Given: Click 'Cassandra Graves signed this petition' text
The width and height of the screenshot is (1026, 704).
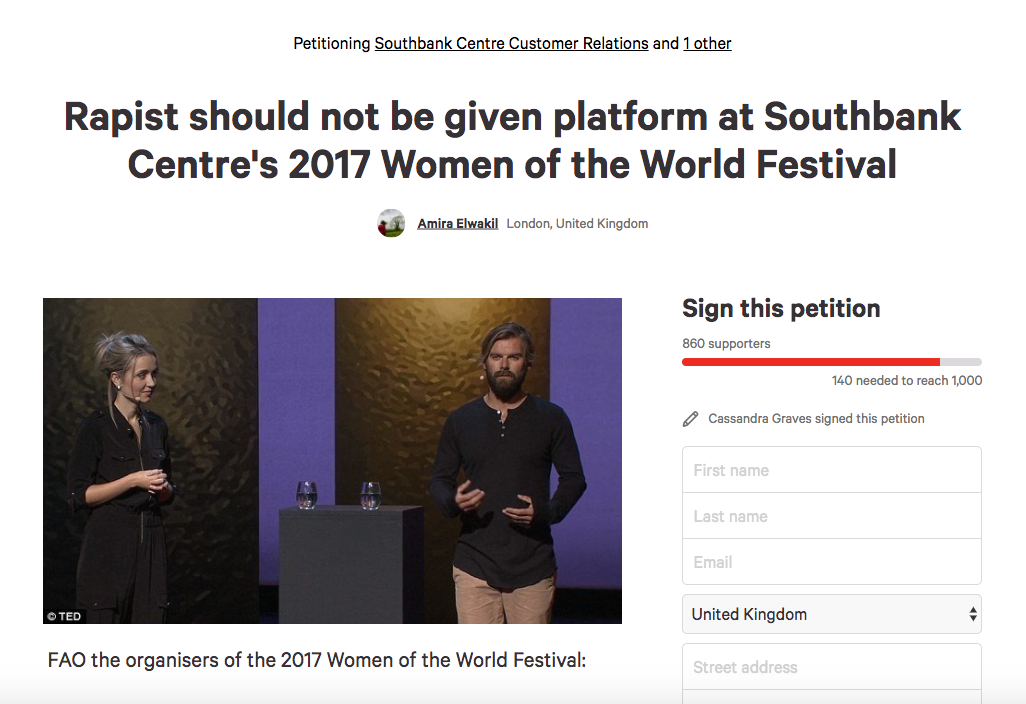Looking at the screenshot, I should click(x=816, y=419).
